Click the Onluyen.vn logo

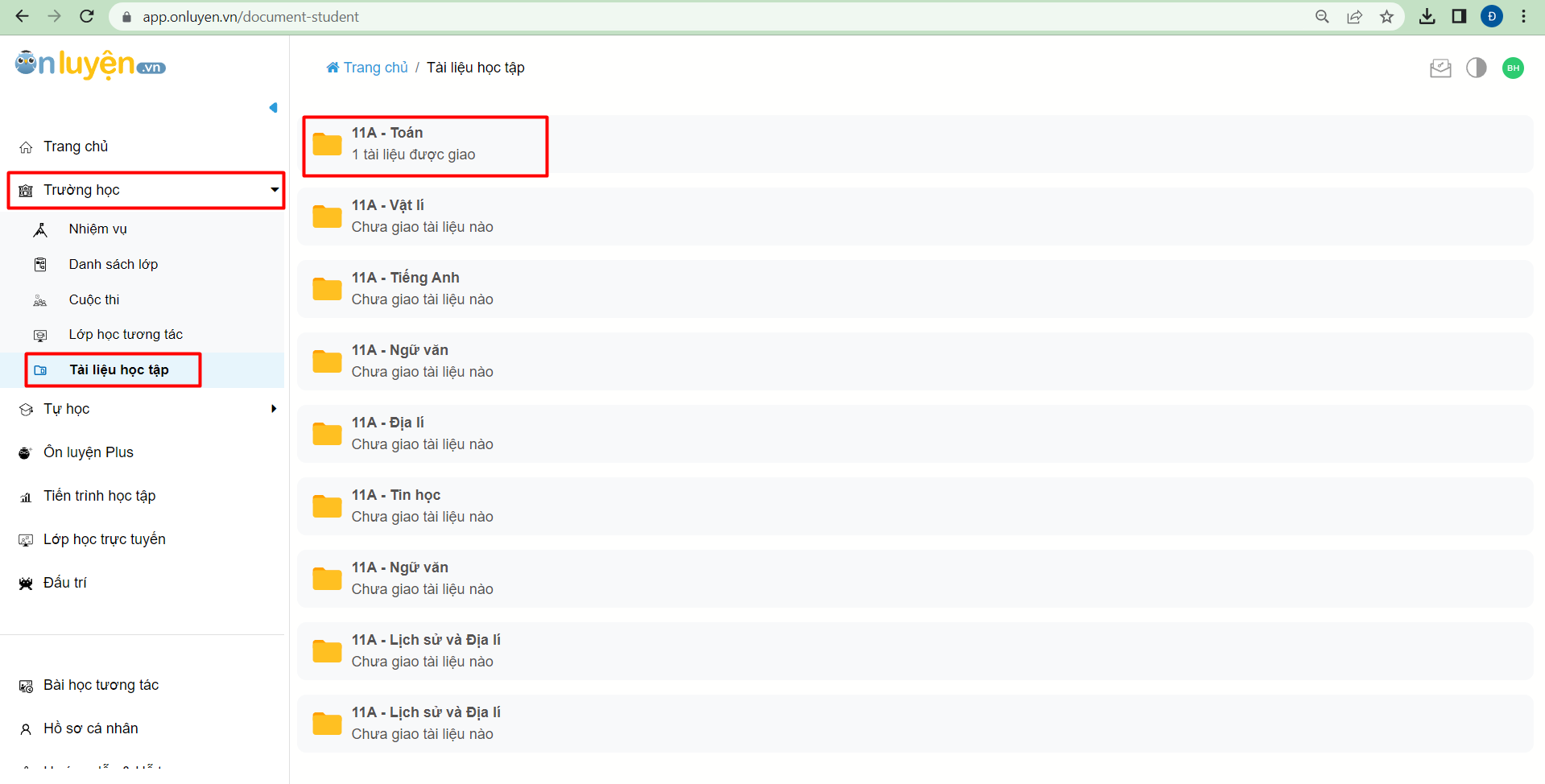coord(90,64)
